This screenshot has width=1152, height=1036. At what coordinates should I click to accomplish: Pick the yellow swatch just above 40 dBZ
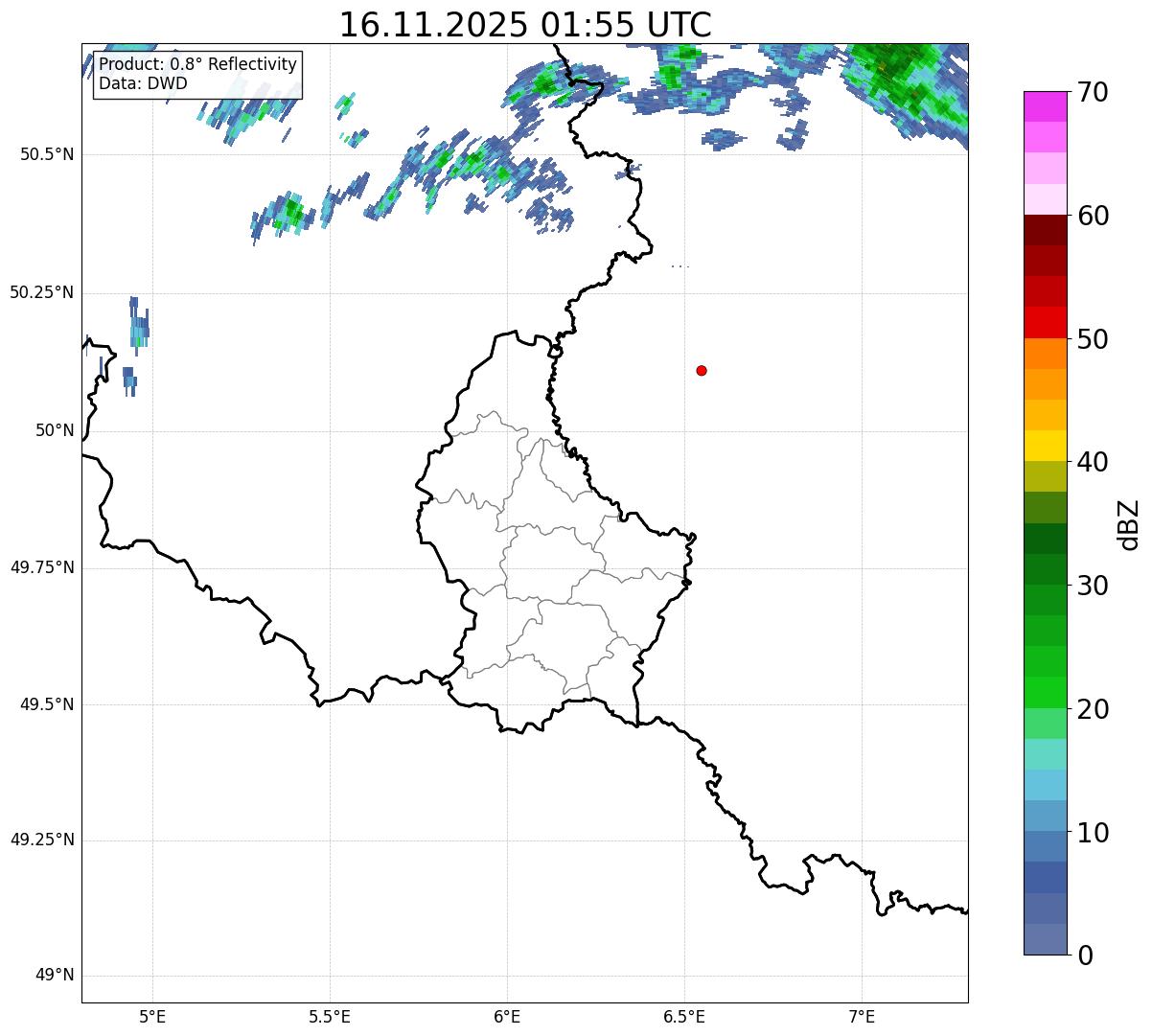coord(1045,446)
